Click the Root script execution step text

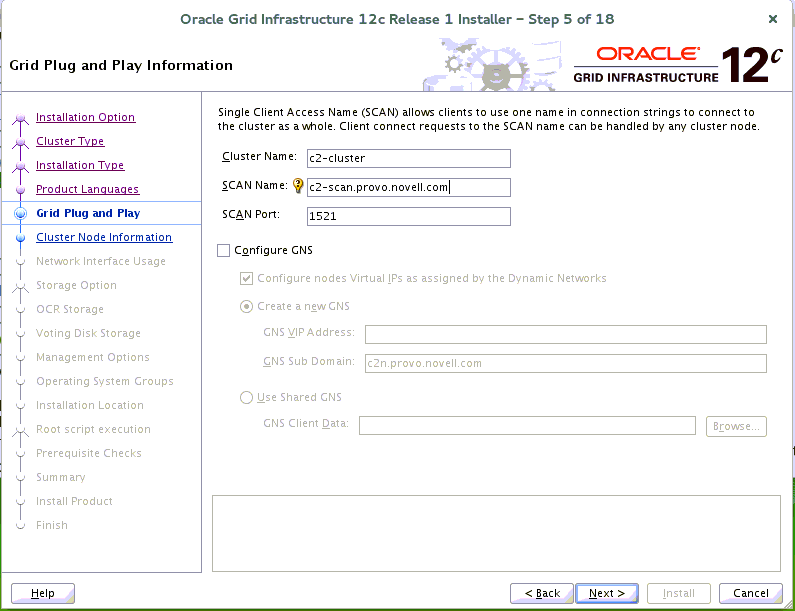tap(93, 429)
